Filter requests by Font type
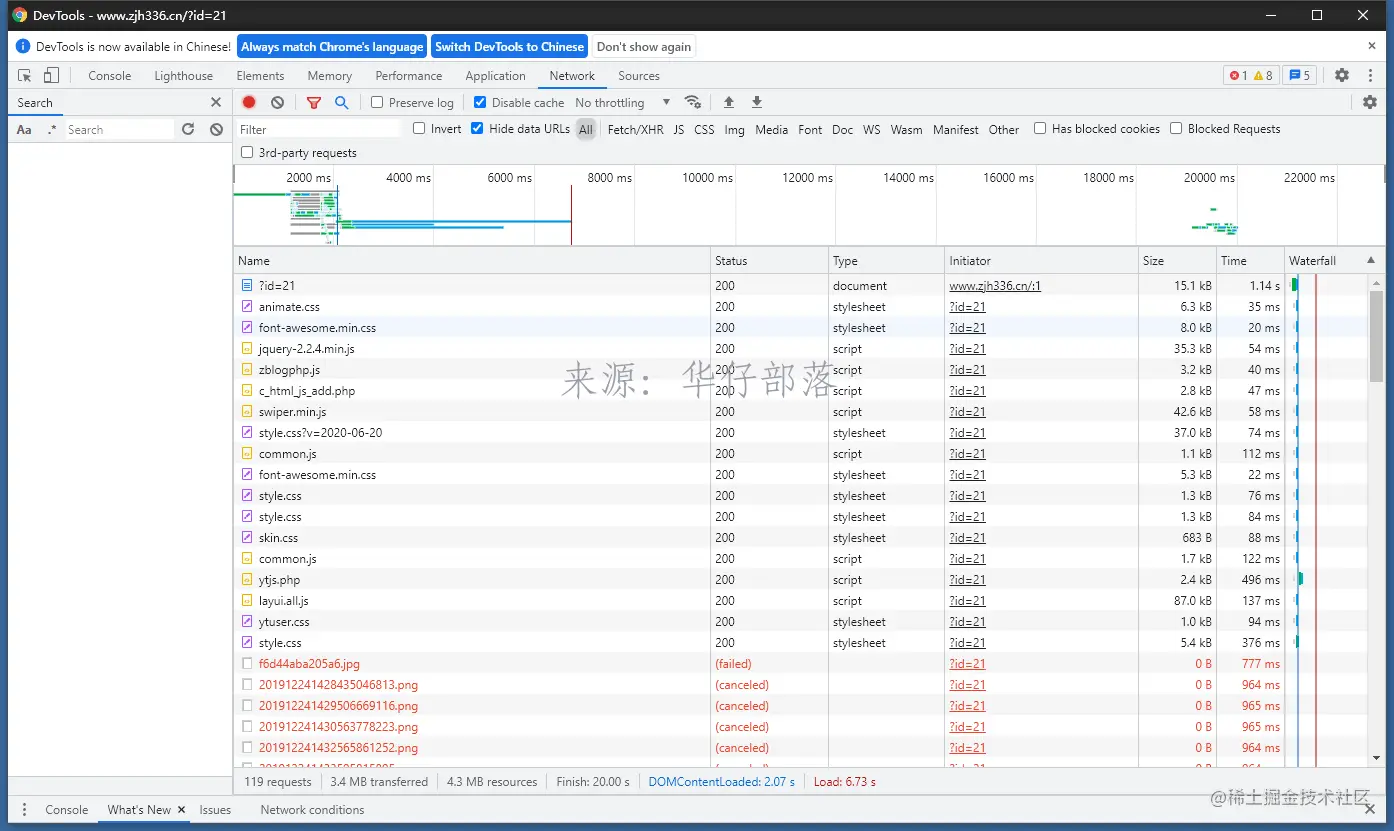 point(810,129)
